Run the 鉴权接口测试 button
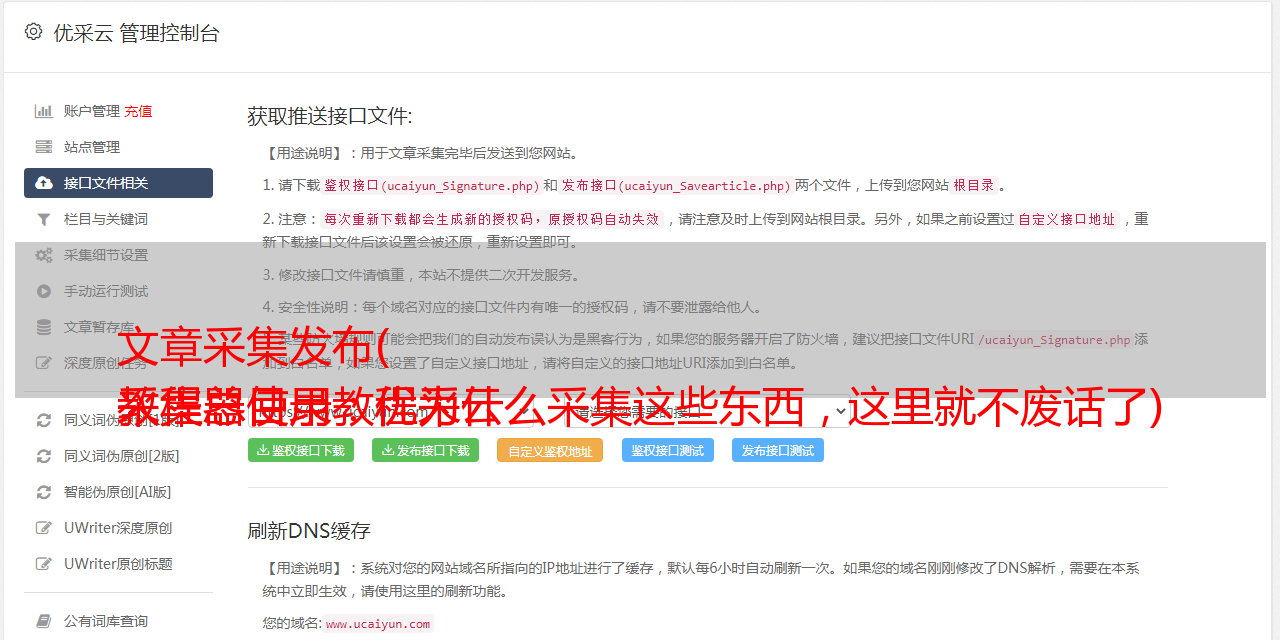The image size is (1280, 640). (x=668, y=450)
